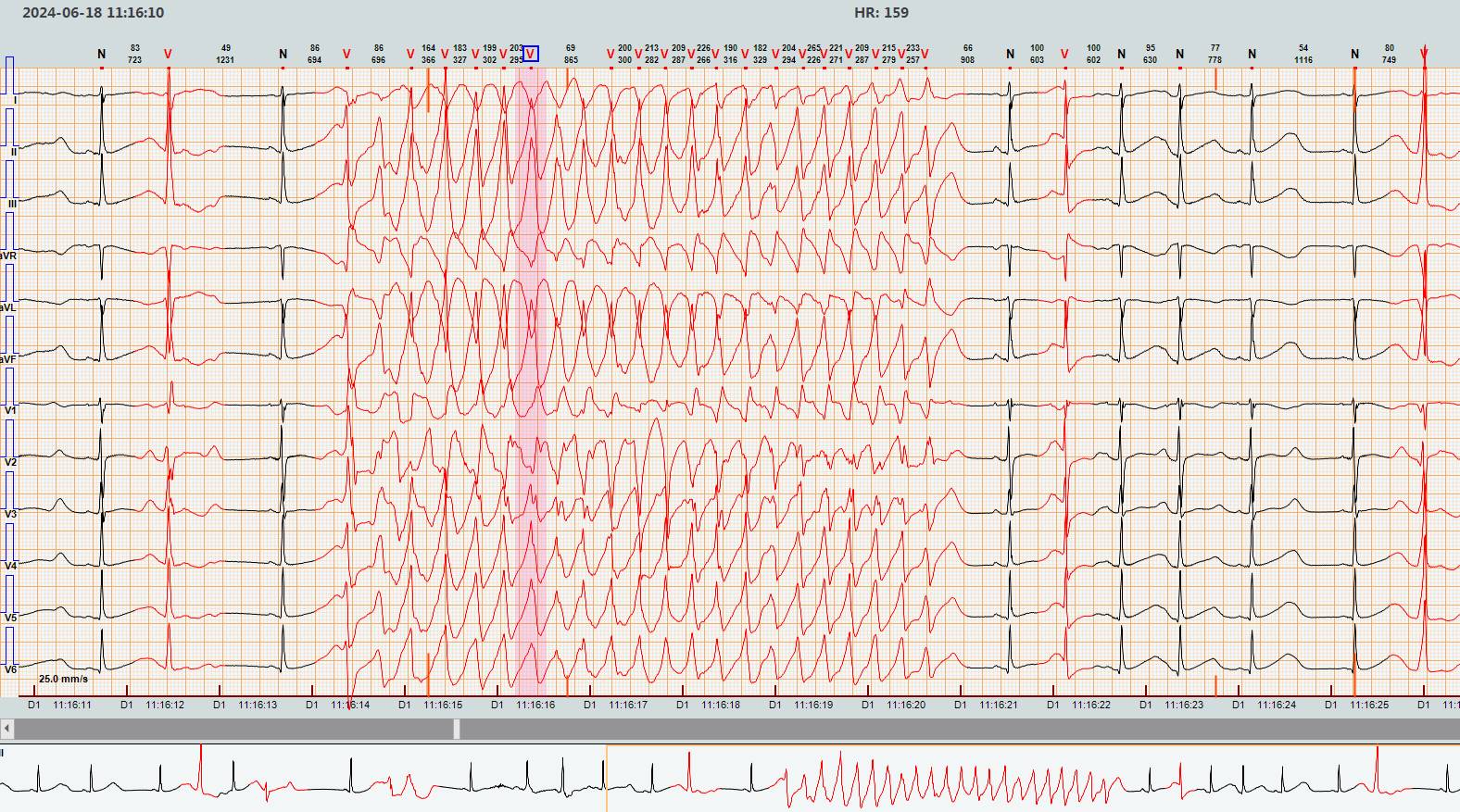Click the first N beat marker on the left

(x=102, y=55)
